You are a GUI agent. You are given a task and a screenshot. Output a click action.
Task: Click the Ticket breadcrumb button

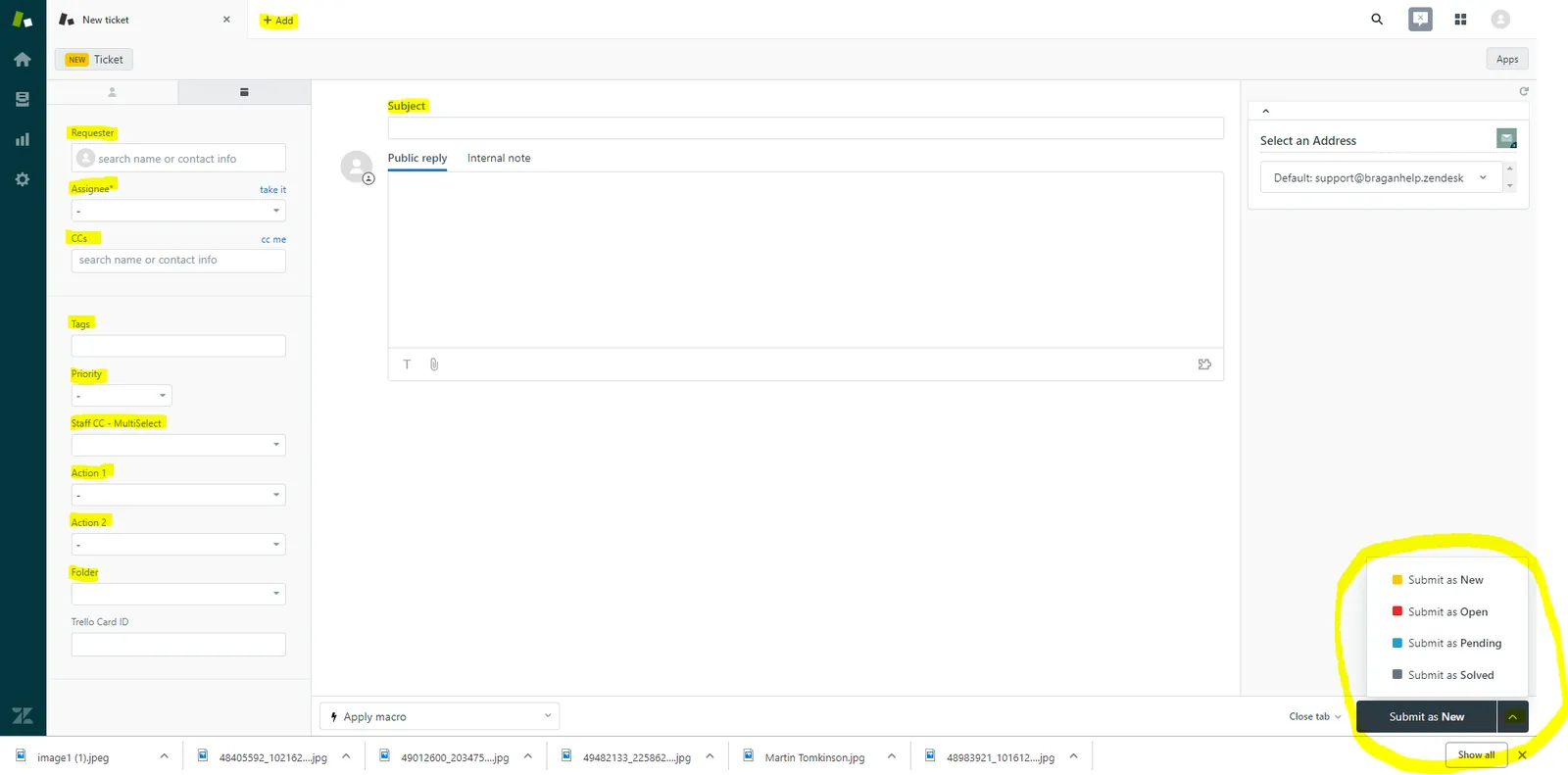(94, 60)
